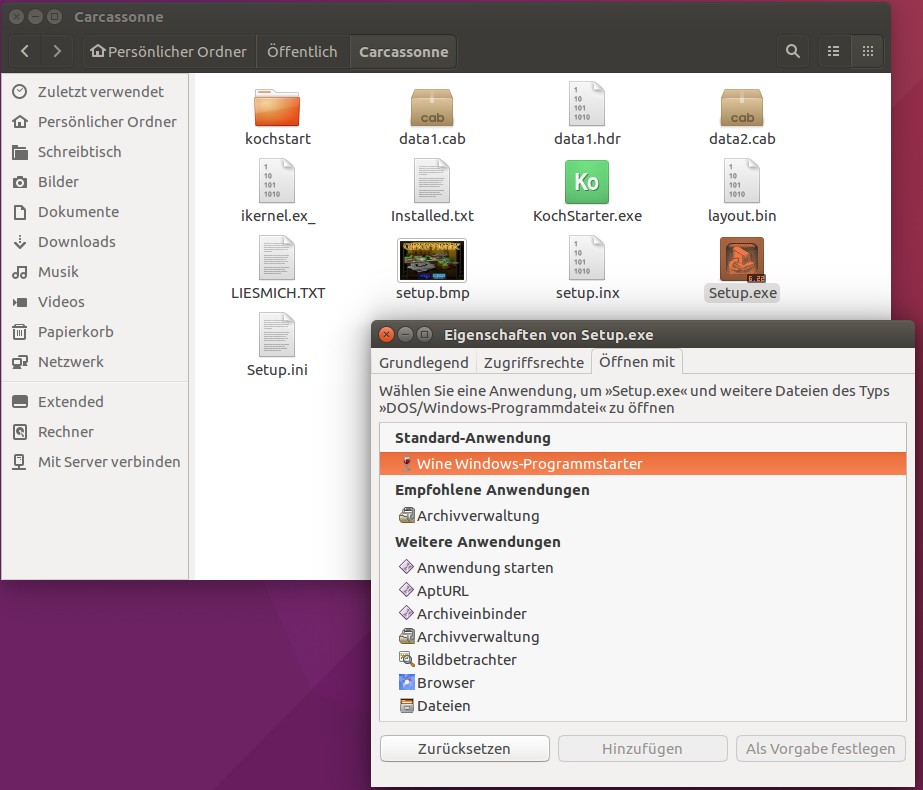
Task: Open Bilder in sidebar
Action: [x=95, y=182]
